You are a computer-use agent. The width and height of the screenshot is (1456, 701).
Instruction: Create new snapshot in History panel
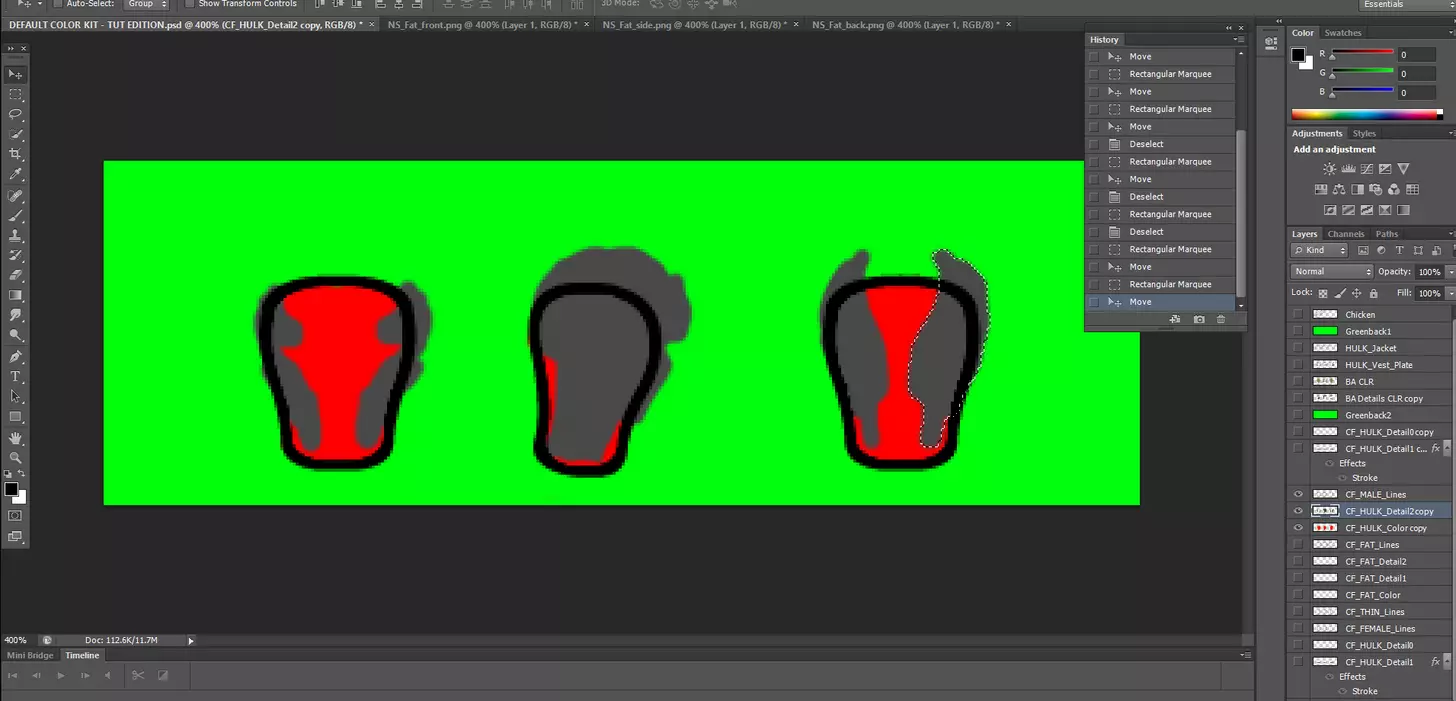coord(1199,319)
